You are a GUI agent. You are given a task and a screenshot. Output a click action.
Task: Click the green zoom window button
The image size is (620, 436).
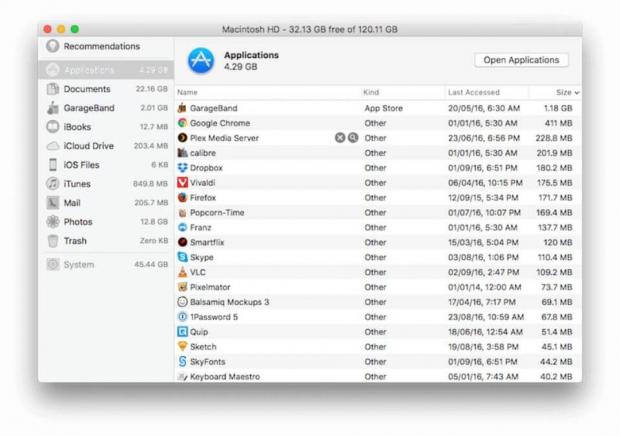point(75,30)
